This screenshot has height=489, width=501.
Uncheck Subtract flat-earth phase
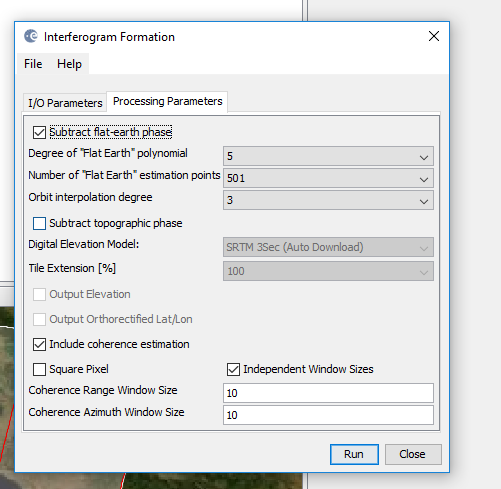click(39, 132)
